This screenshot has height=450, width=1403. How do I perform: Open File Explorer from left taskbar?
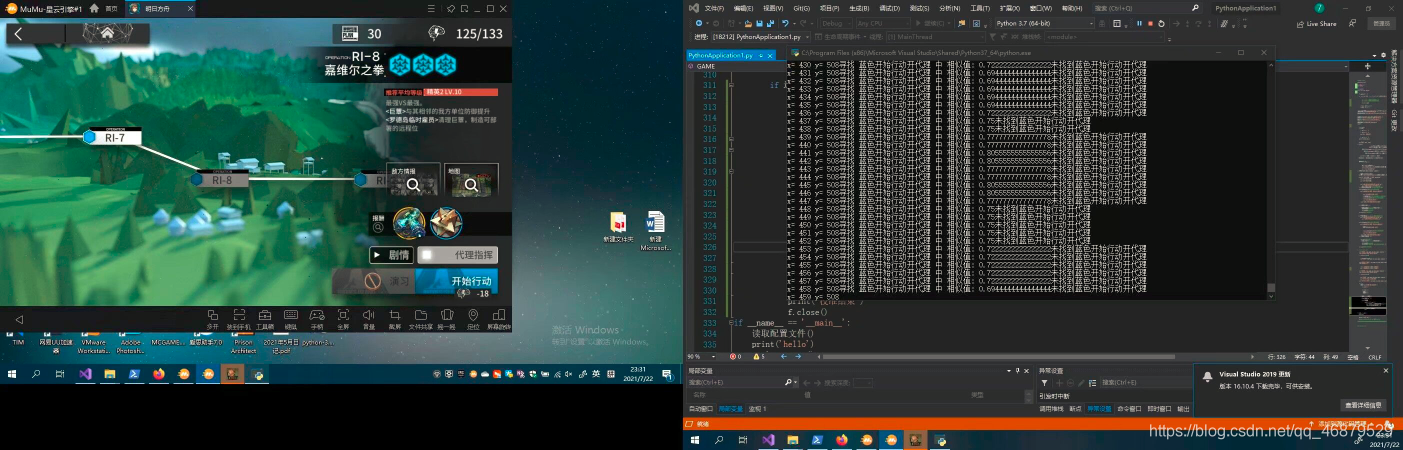coord(110,373)
